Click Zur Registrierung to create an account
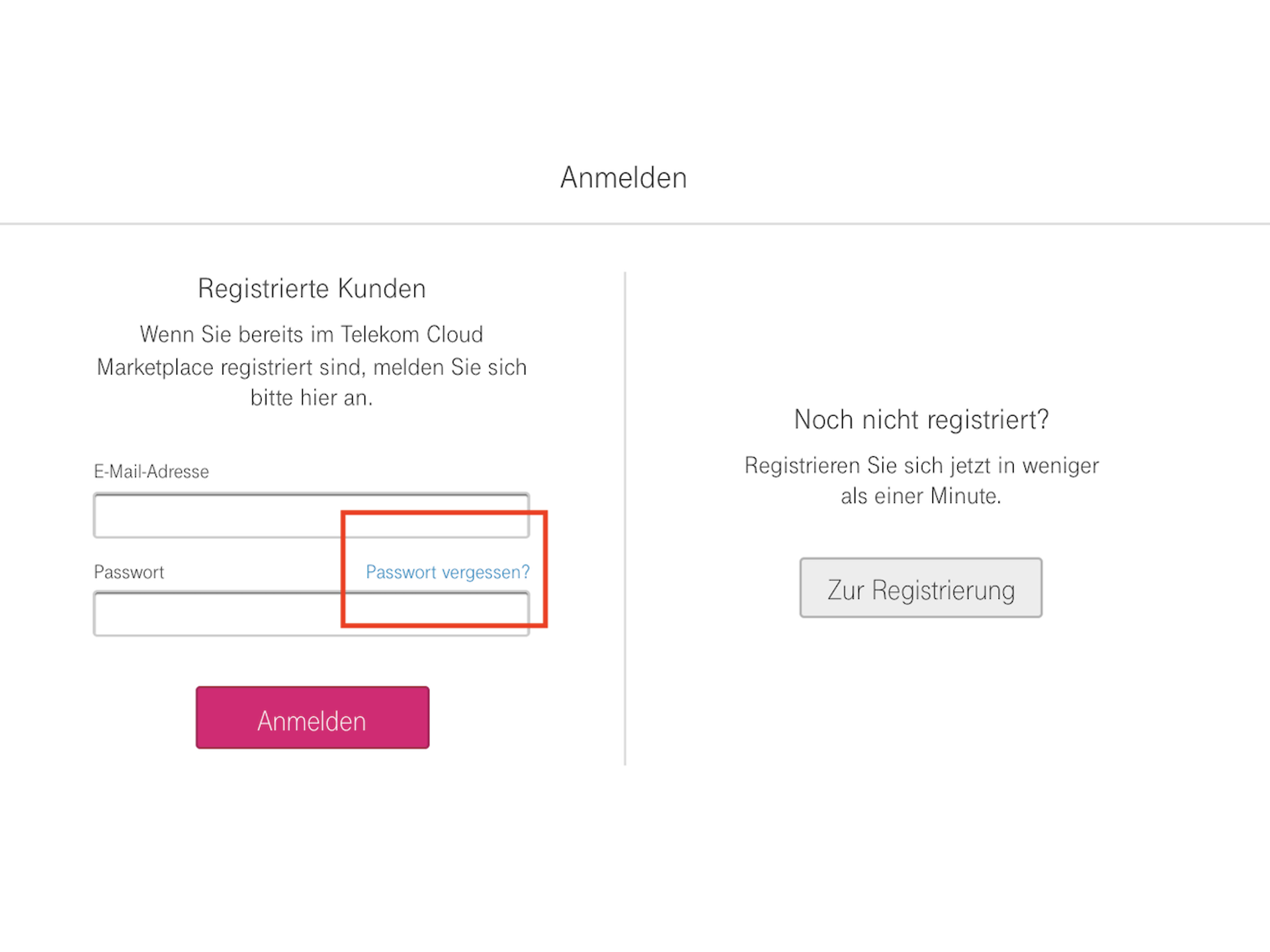This screenshot has width=1270, height=952. click(920, 588)
